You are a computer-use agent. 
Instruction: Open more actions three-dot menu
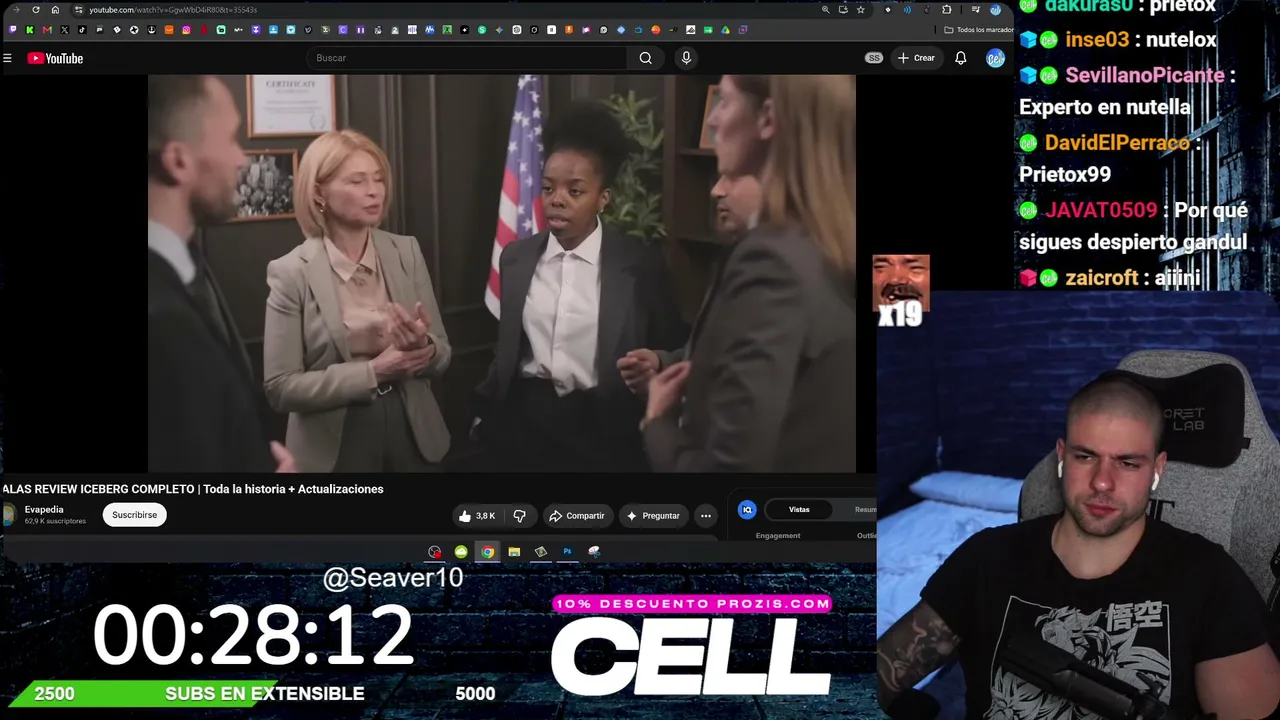point(706,516)
